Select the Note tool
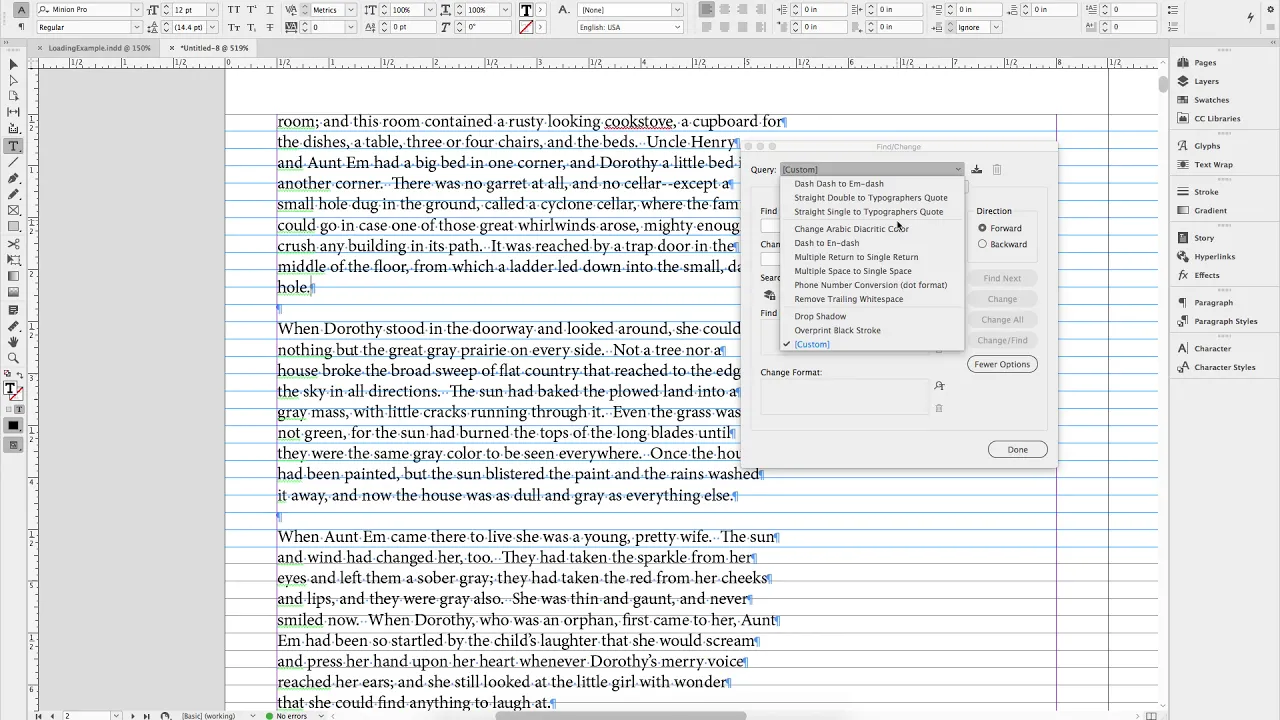 point(13,310)
